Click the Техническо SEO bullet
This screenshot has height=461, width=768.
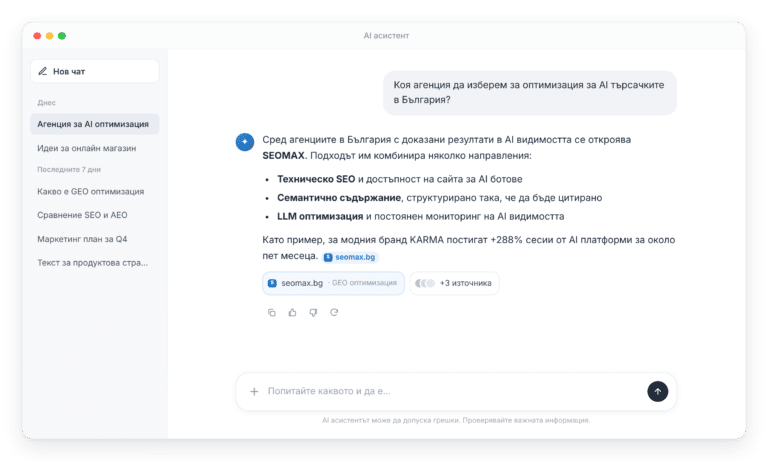(x=400, y=179)
